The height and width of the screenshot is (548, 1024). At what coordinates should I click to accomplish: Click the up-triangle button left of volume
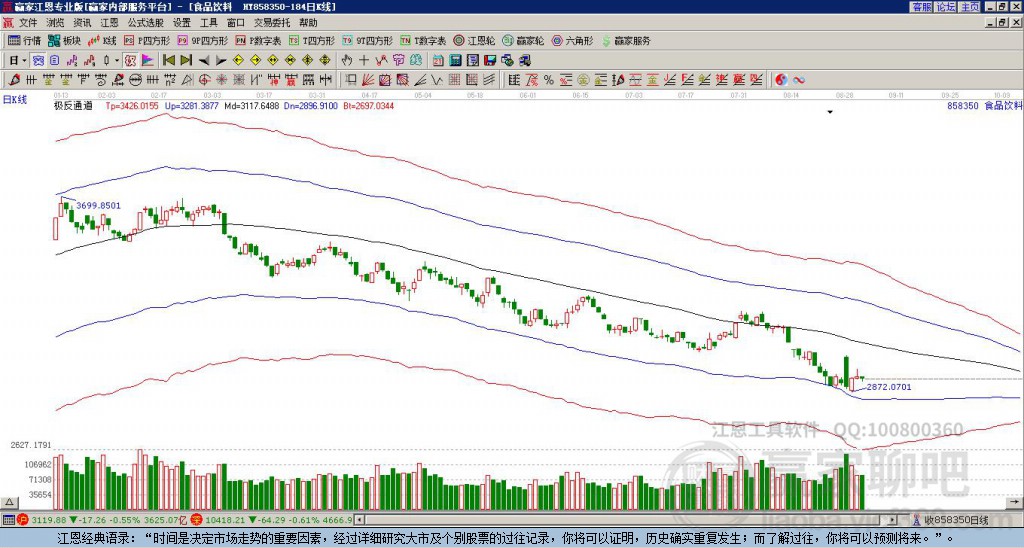tap(8, 502)
